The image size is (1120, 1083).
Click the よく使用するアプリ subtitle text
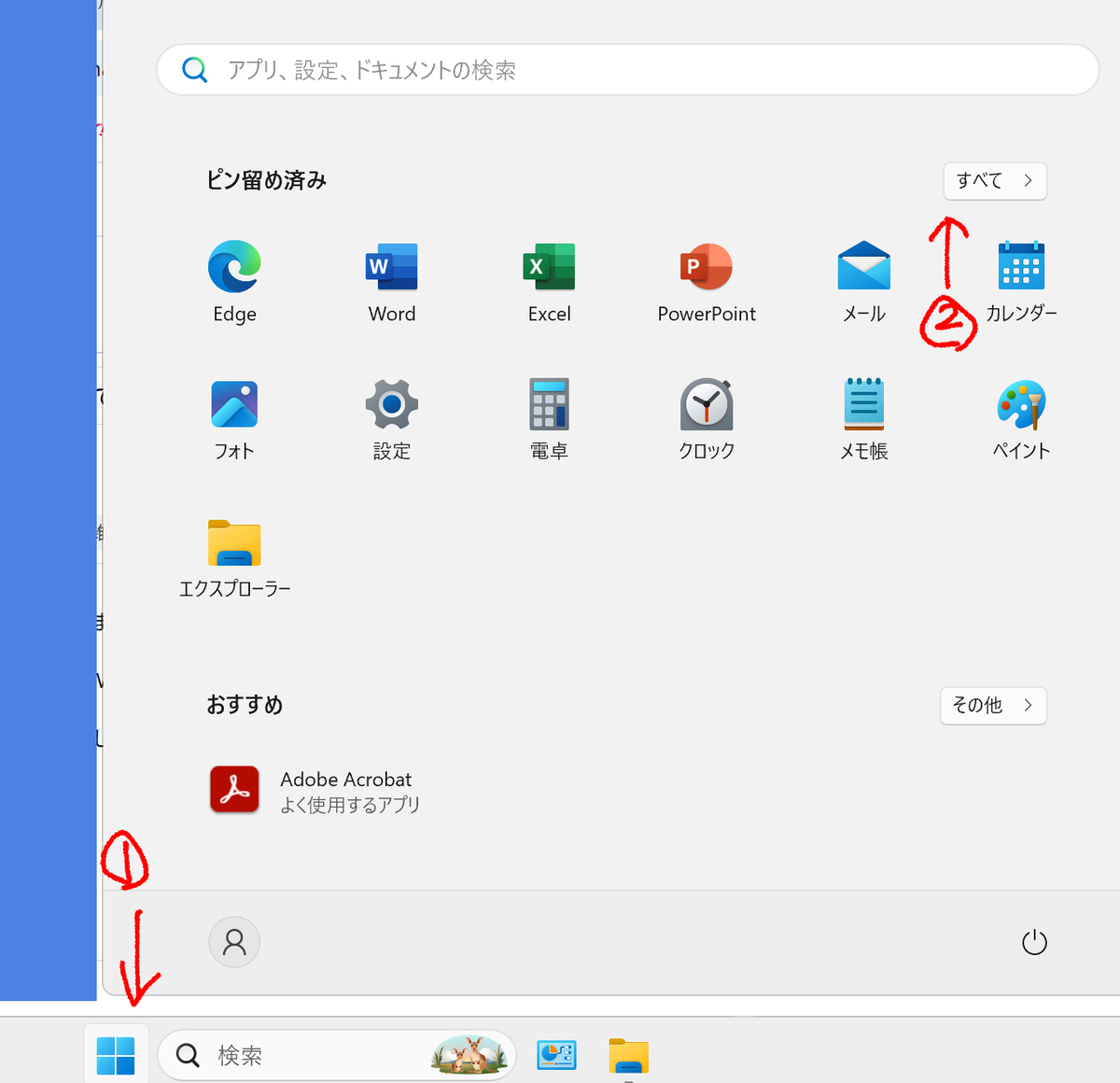[x=350, y=805]
